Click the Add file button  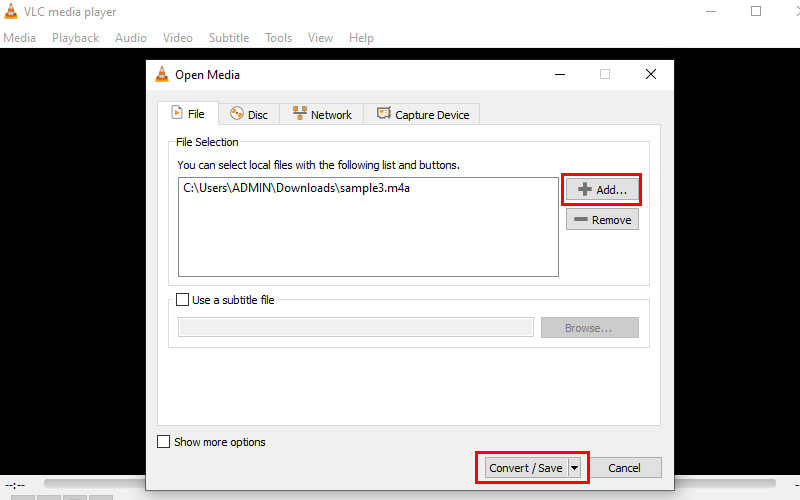pos(602,189)
